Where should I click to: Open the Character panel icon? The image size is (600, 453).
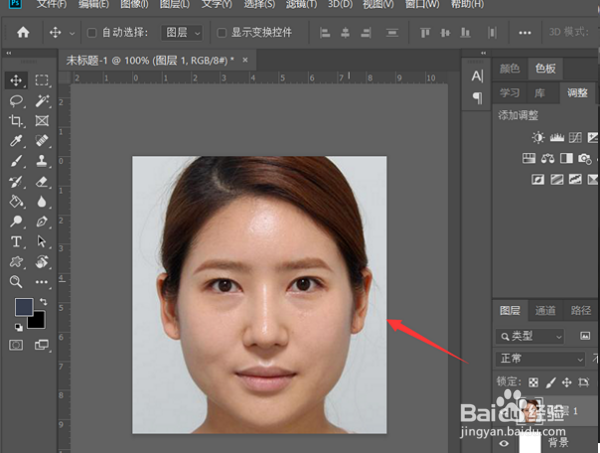pos(477,76)
